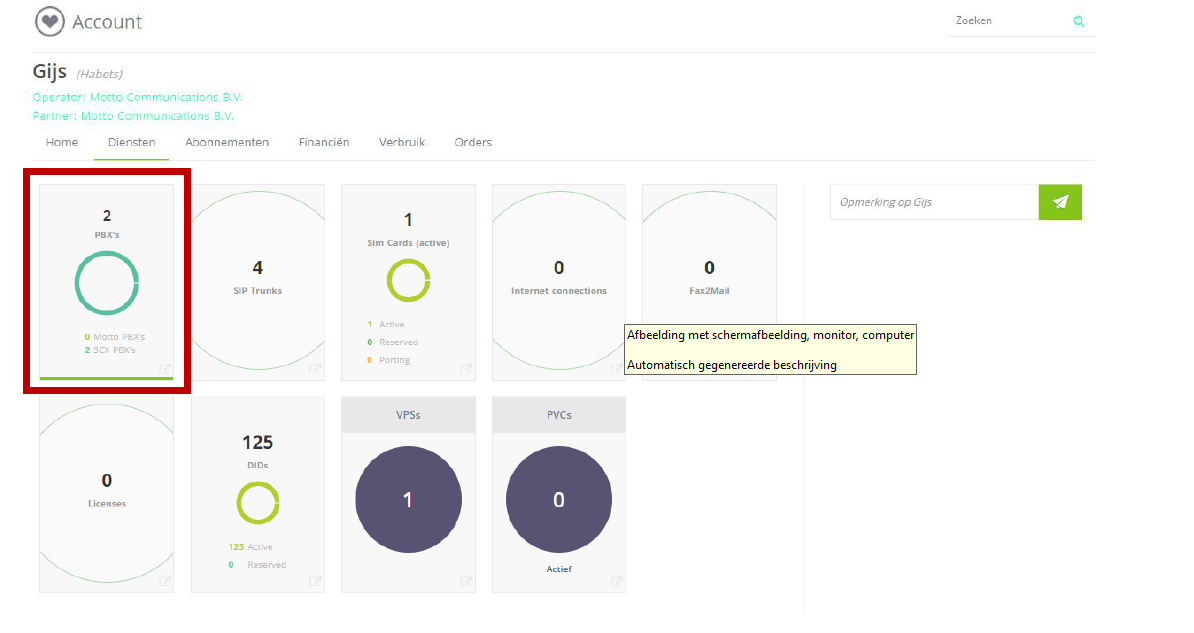Open external link icon on VPSs card
This screenshot has height=633, width=1194.
click(466, 581)
